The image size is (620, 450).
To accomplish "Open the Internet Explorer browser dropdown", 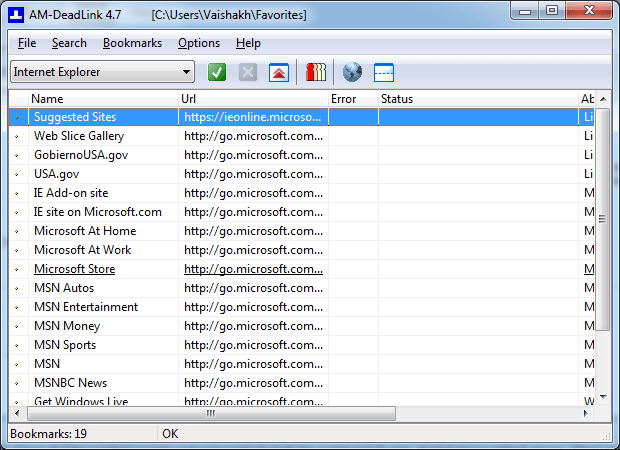I will [102, 72].
